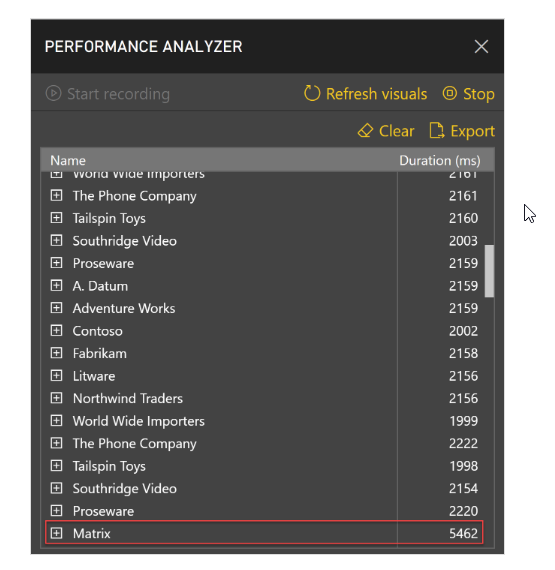Select The Phone Company row showing 2222
Viewport: 555px width, 570px height.
point(264,443)
